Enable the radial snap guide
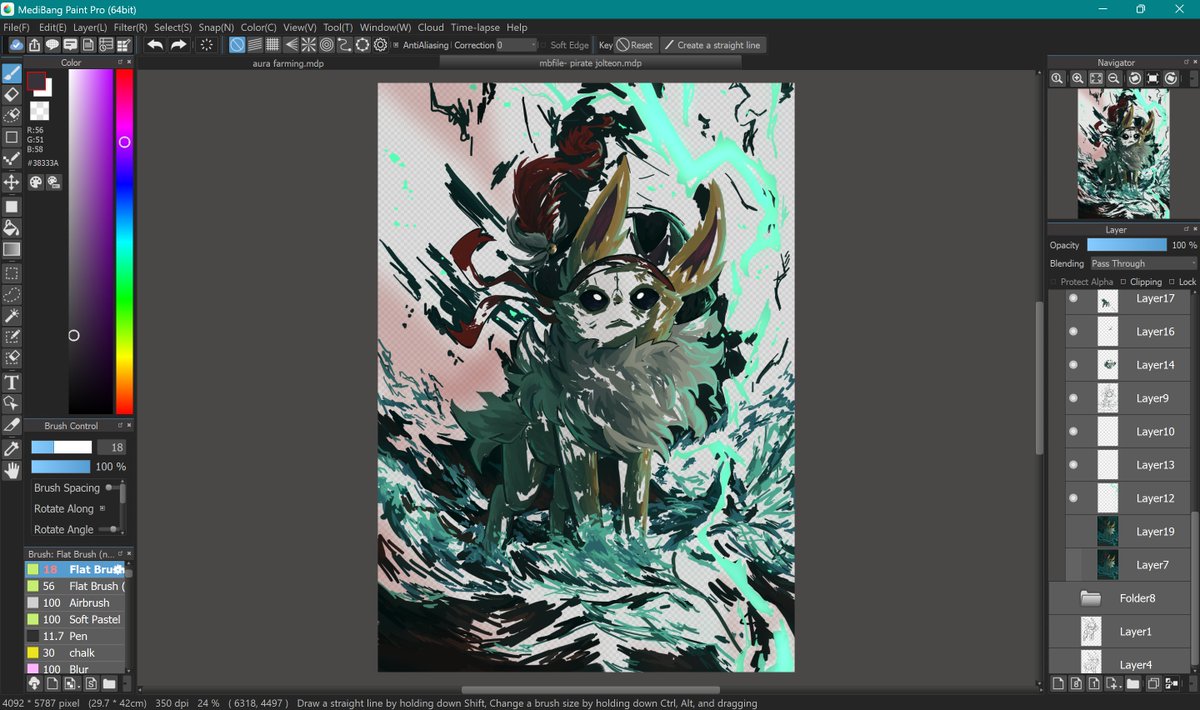The height and width of the screenshot is (710, 1200). pyautogui.click(x=309, y=45)
